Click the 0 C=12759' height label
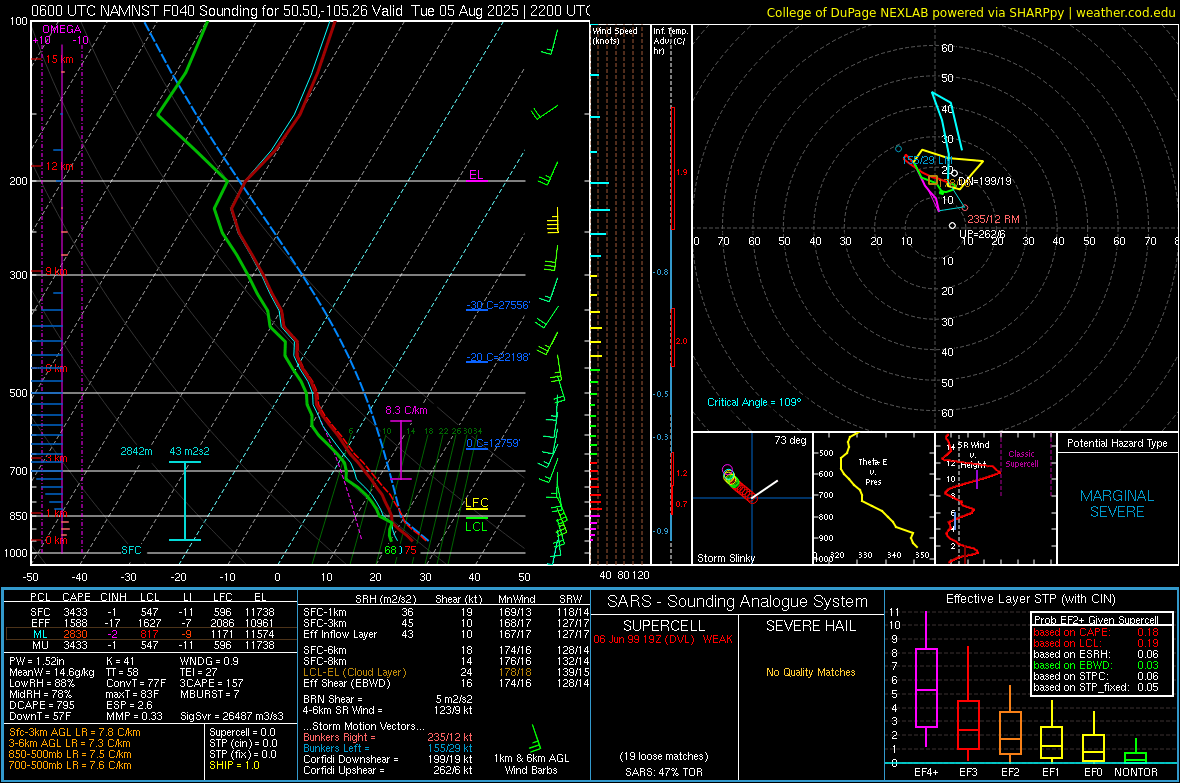 pyautogui.click(x=493, y=443)
